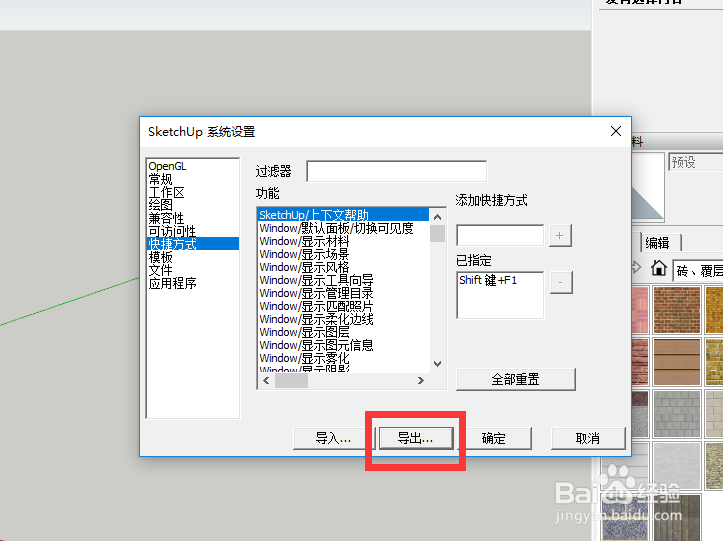Click the vertical scrollbar thumb in function list
Viewport: 723px width, 541px height.
(438, 233)
